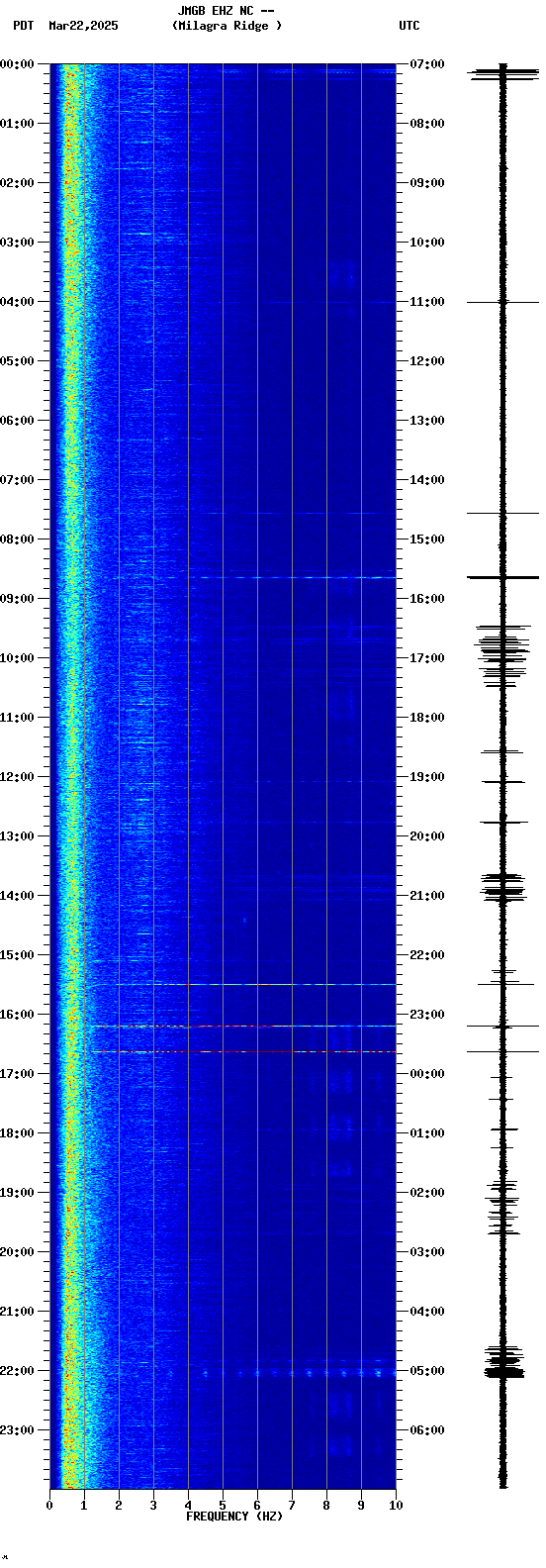The width and height of the screenshot is (546, 1568).
Task: Click the UTC '00:00' label on right axis
Action: pos(426,1074)
